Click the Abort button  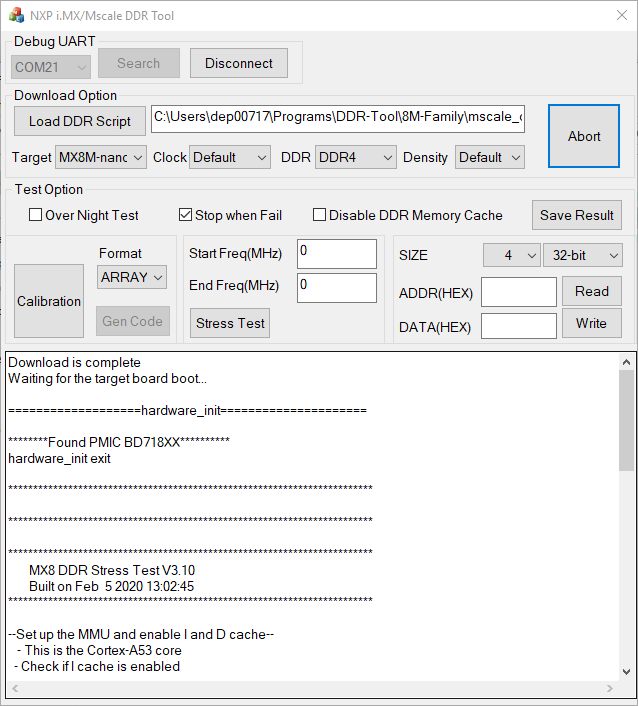(x=584, y=136)
